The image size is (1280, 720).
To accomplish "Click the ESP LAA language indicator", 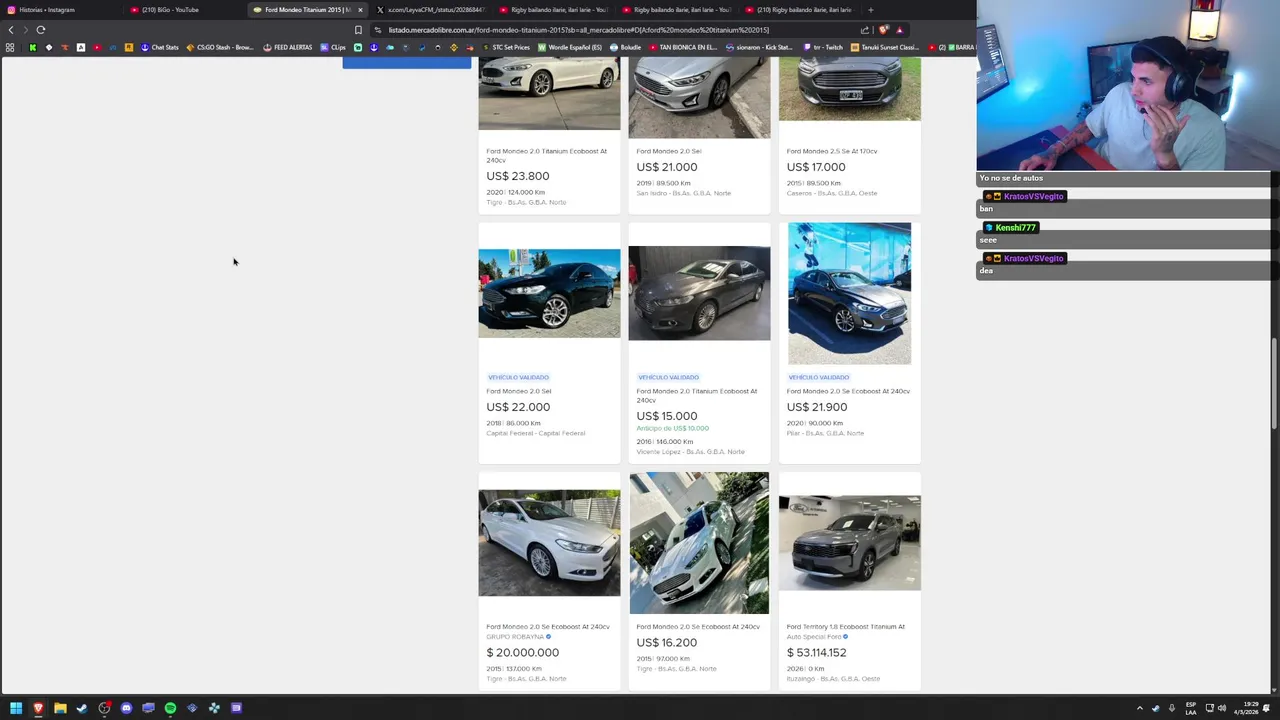I will pyautogui.click(x=1191, y=708).
